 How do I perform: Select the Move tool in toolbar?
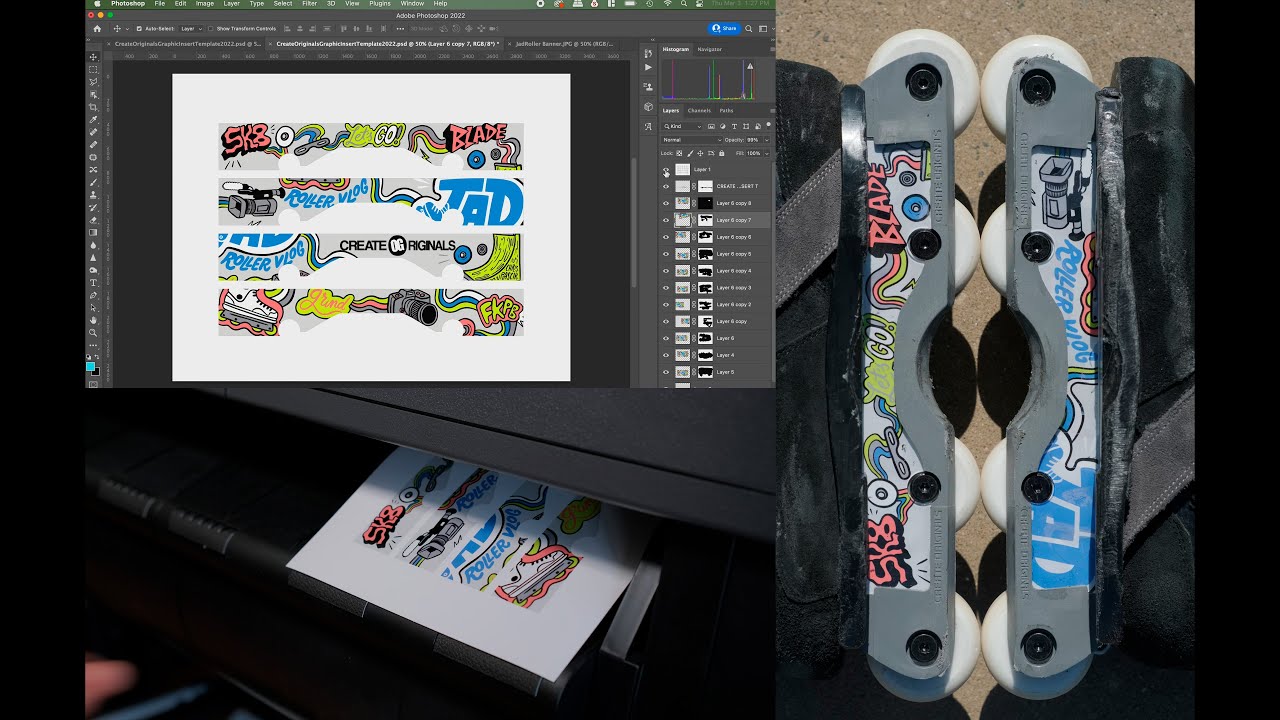[x=93, y=57]
